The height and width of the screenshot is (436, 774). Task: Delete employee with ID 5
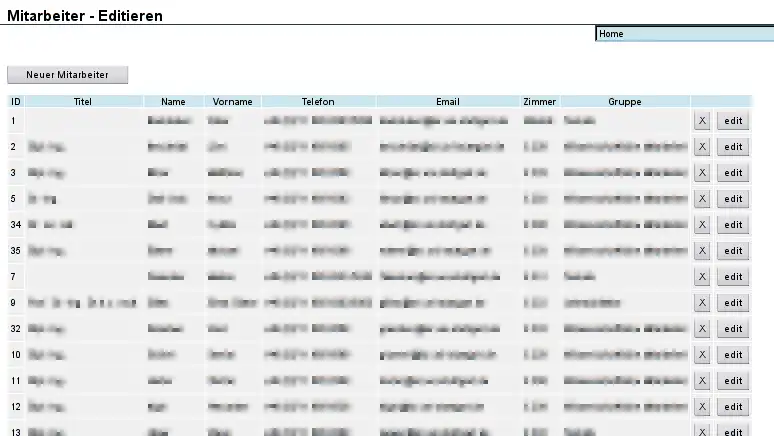(702, 199)
